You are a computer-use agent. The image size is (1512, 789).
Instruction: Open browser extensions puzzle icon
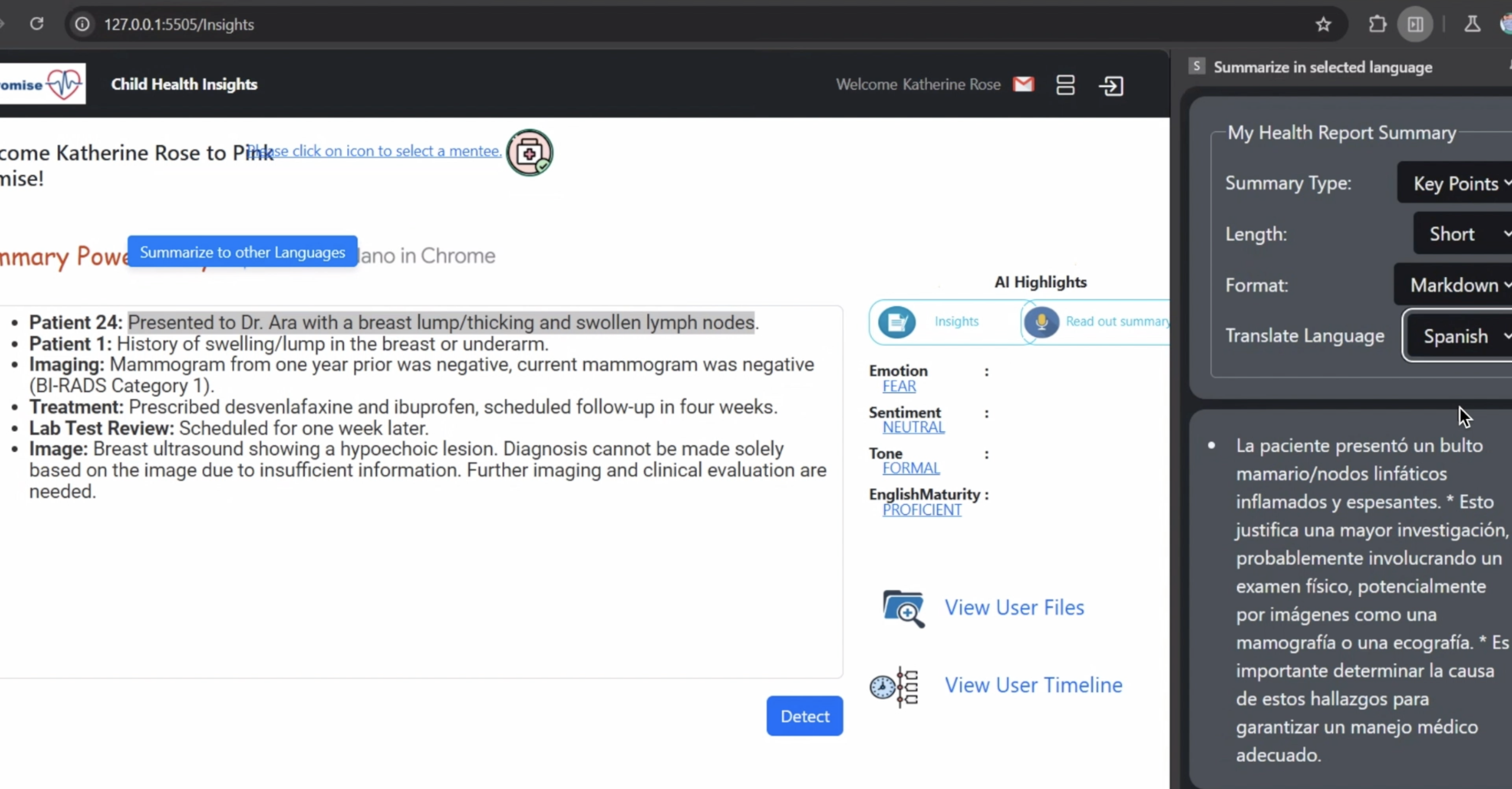pos(1377,24)
